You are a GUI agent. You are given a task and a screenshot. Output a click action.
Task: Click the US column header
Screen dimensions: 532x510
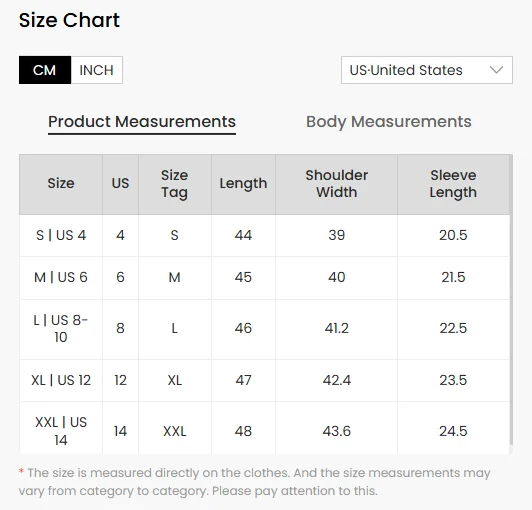point(120,184)
